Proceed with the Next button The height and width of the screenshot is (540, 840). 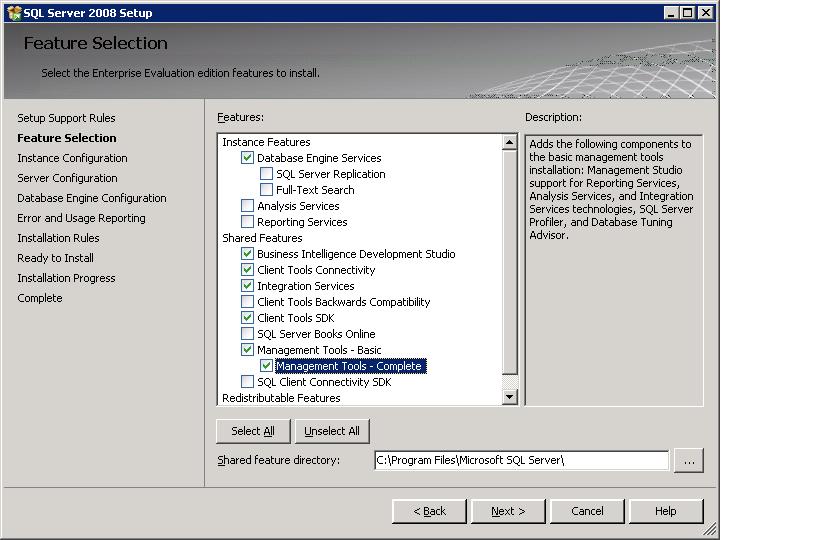508,511
